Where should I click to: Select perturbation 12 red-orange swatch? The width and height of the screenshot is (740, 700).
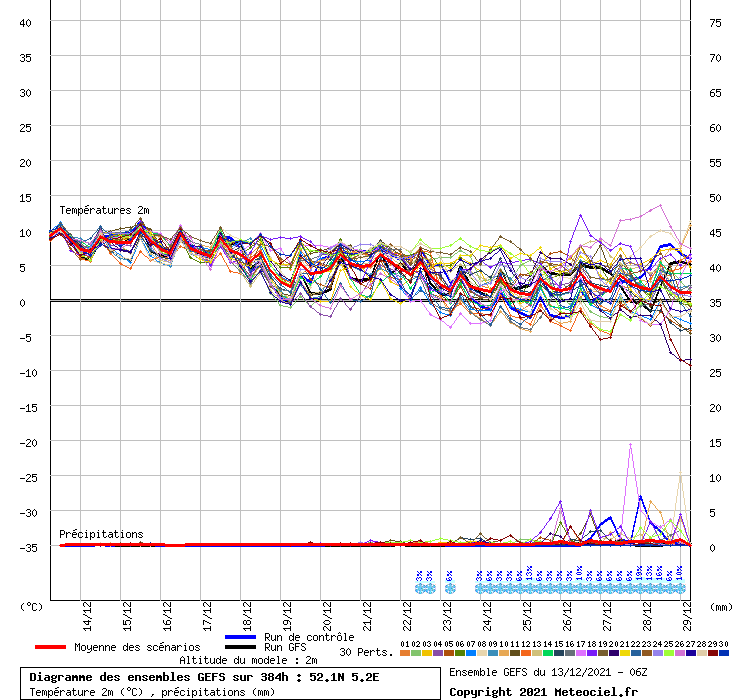click(x=526, y=653)
